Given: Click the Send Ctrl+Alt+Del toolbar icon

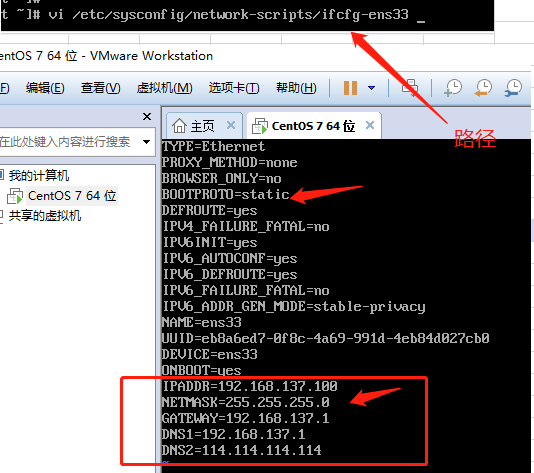Looking at the screenshot, I should point(410,88).
